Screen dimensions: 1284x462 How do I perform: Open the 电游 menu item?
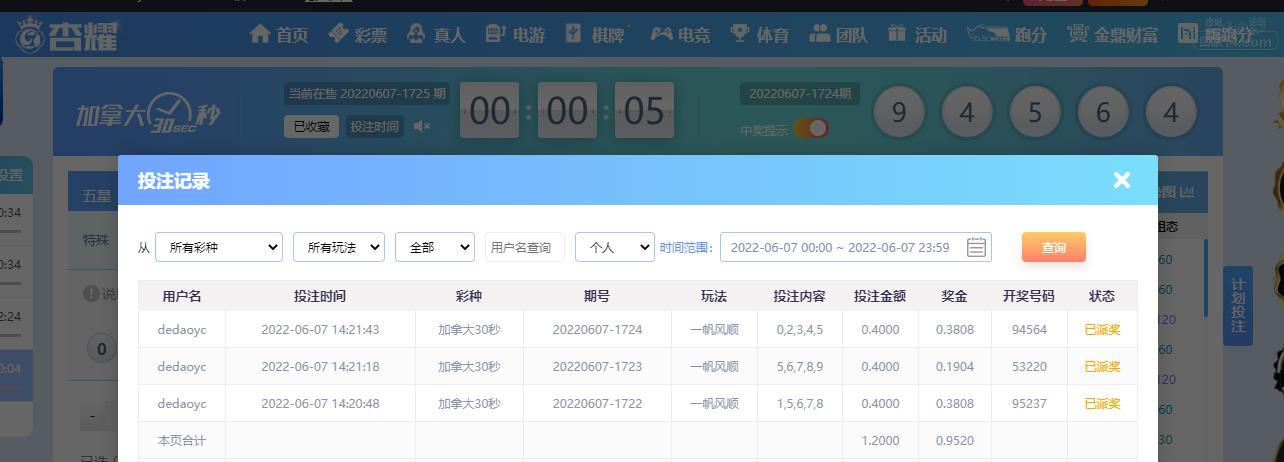coord(515,34)
